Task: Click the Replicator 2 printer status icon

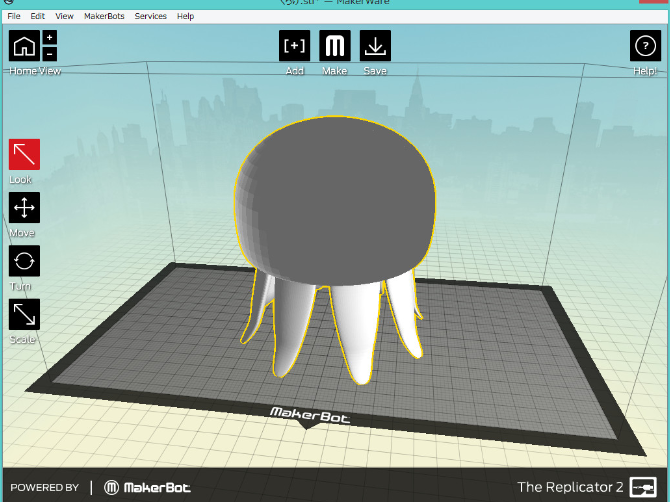Action: coord(643,487)
